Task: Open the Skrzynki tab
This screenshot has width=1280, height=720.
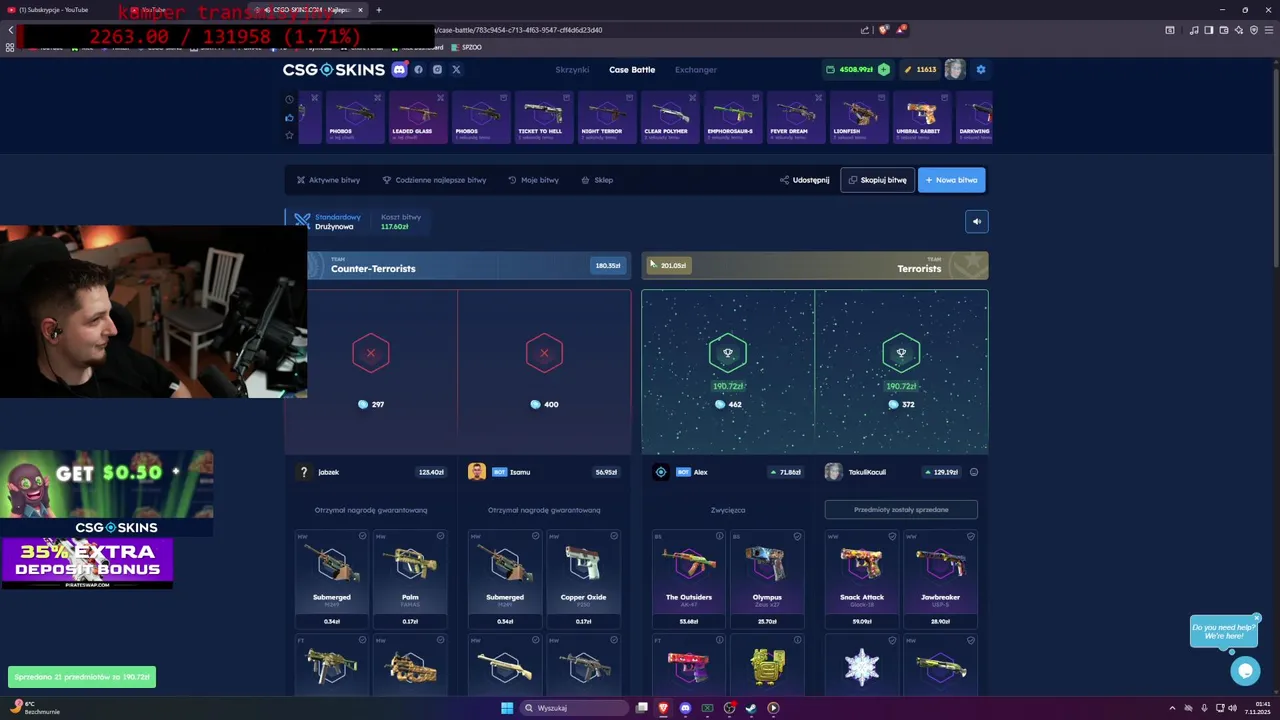Action: (x=572, y=70)
